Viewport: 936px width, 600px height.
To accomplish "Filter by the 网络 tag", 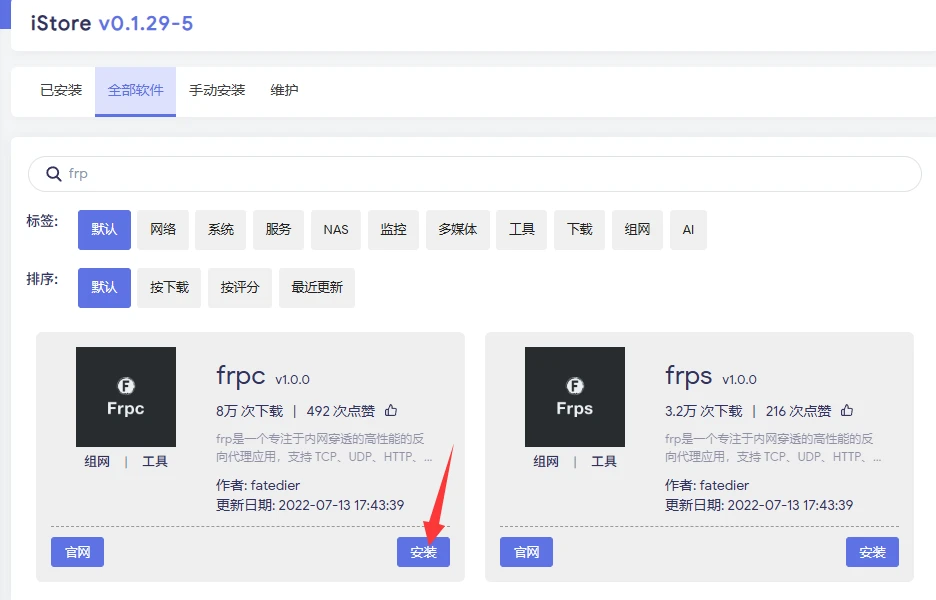I will click(x=163, y=229).
